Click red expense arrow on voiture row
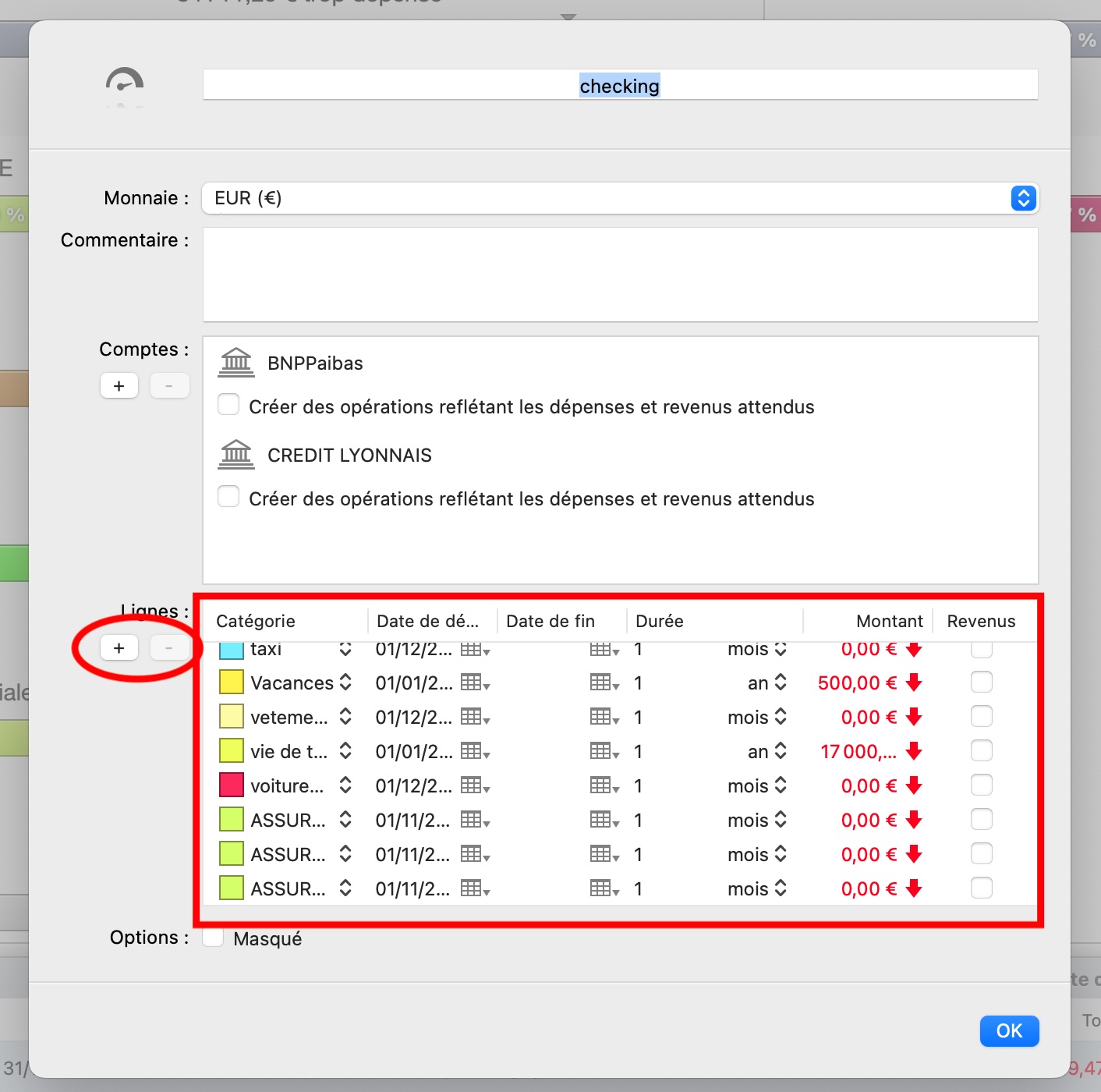 [914, 786]
